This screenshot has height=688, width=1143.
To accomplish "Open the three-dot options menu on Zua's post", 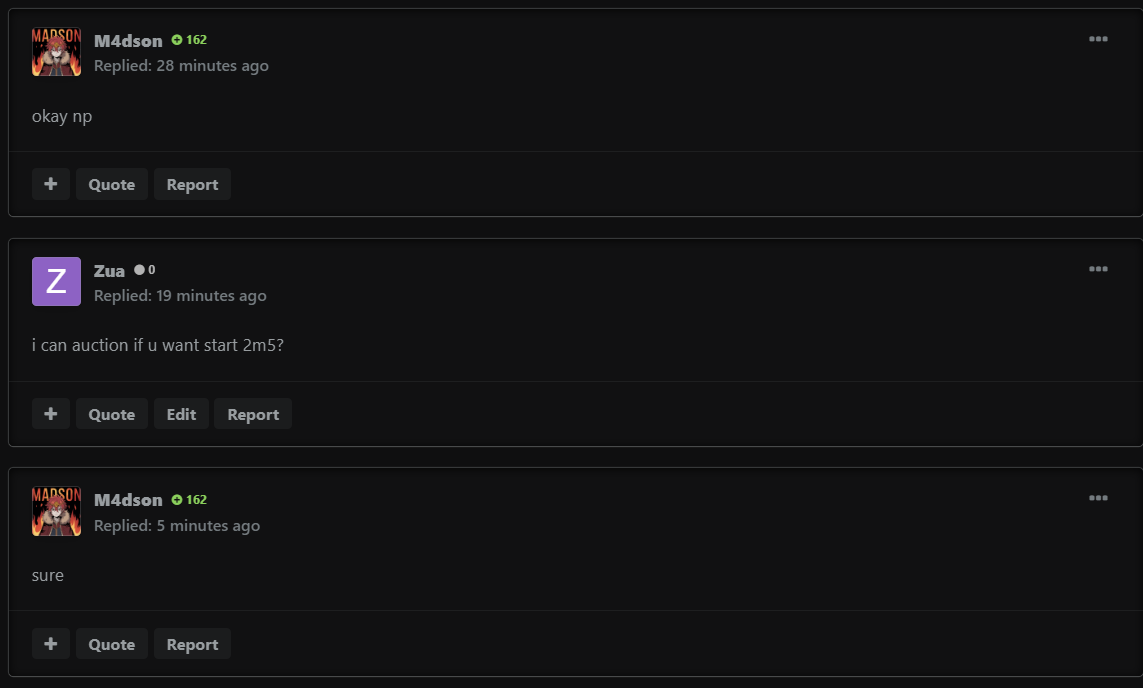I will tap(1098, 269).
